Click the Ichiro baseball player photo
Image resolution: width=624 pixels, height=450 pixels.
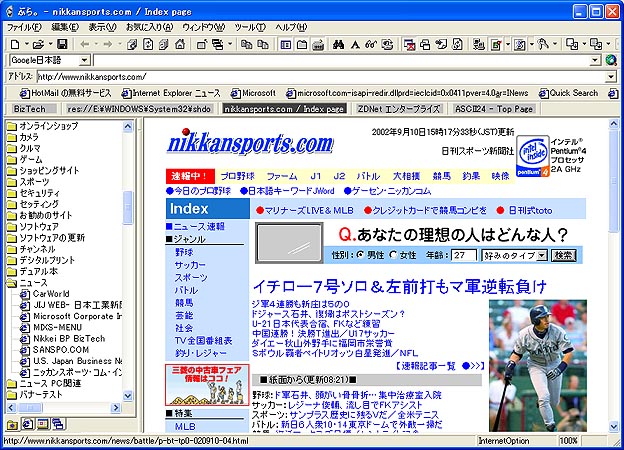(538, 366)
